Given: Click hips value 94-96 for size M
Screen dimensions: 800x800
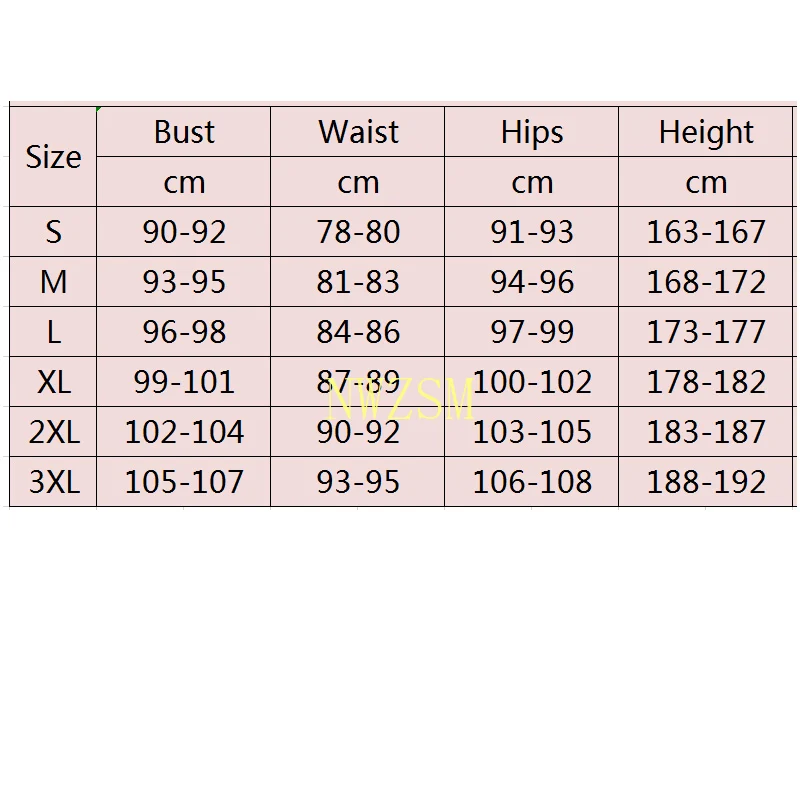Looking at the screenshot, I should (532, 282).
